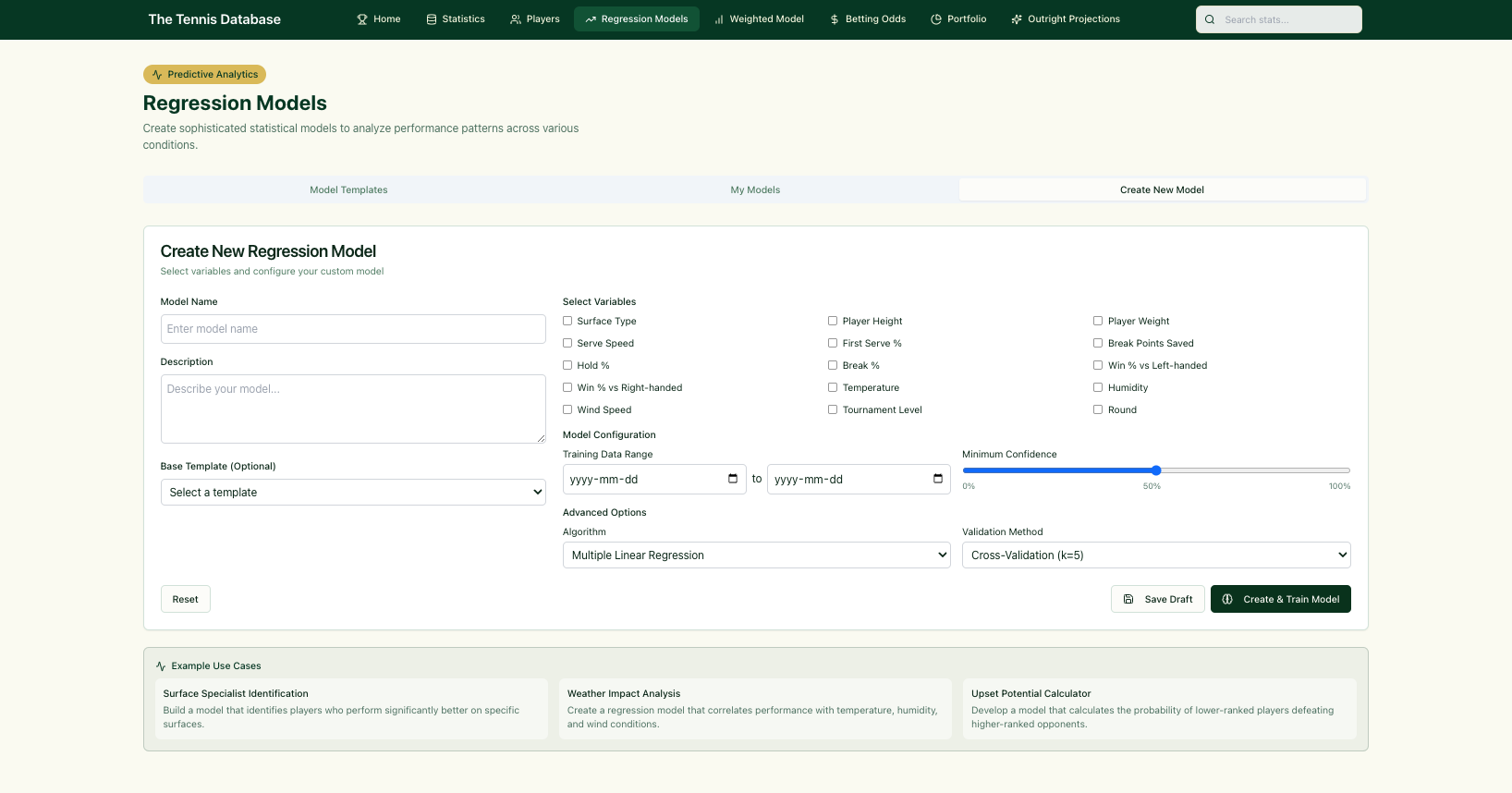The height and width of the screenshot is (793, 1512).
Task: Open the Base Template dropdown
Action: pos(353,492)
